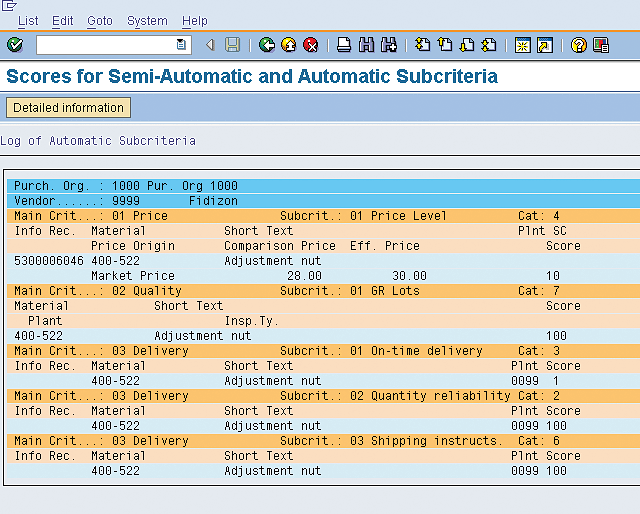Open the List menu
The width and height of the screenshot is (640, 514).
click(28, 20)
